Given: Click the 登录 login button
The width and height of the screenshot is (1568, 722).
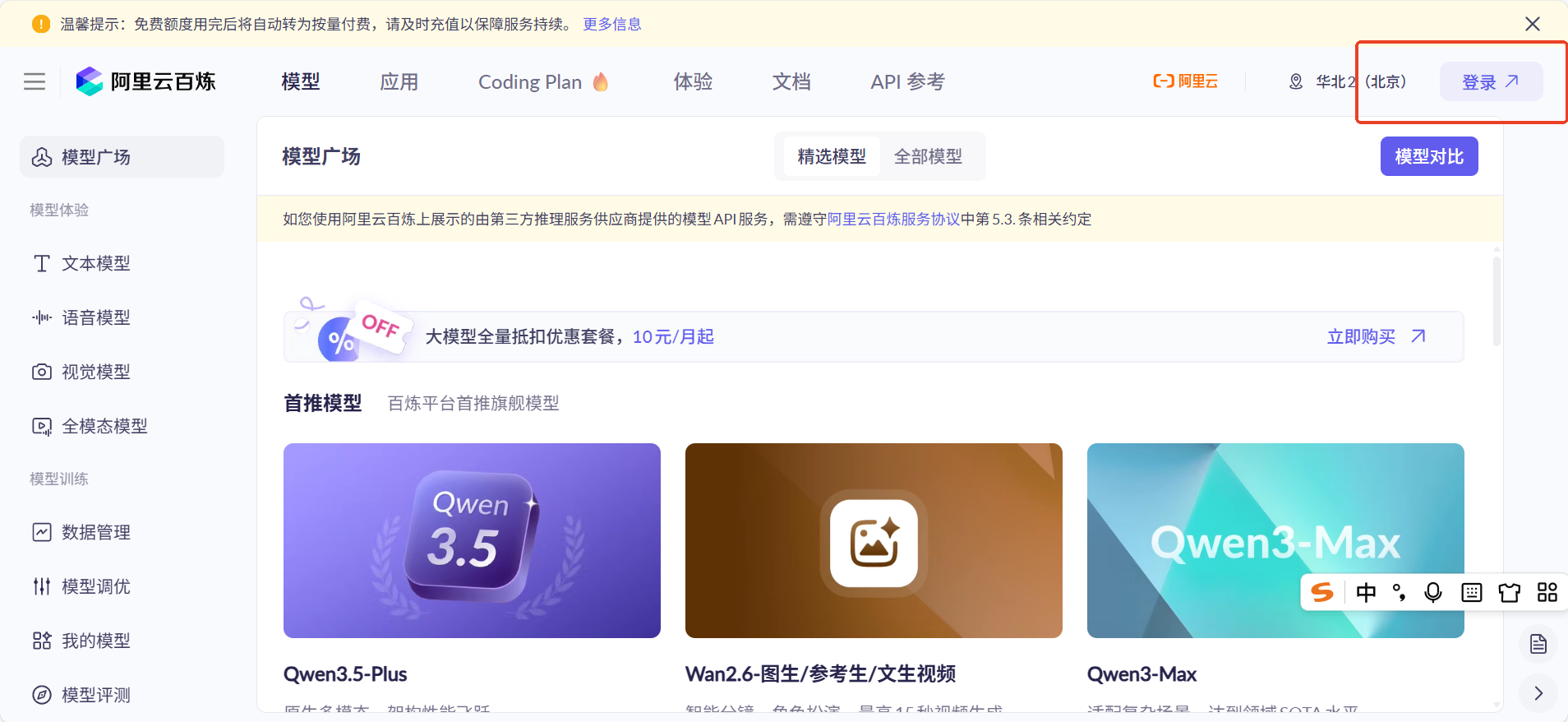Looking at the screenshot, I should 1491,81.
